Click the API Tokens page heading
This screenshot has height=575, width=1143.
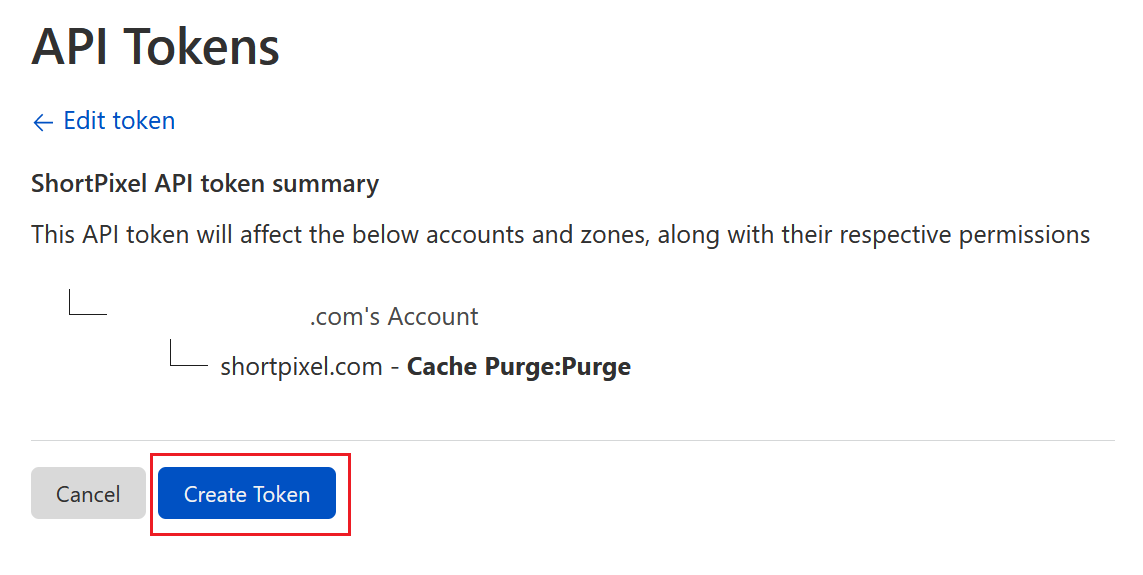(155, 47)
